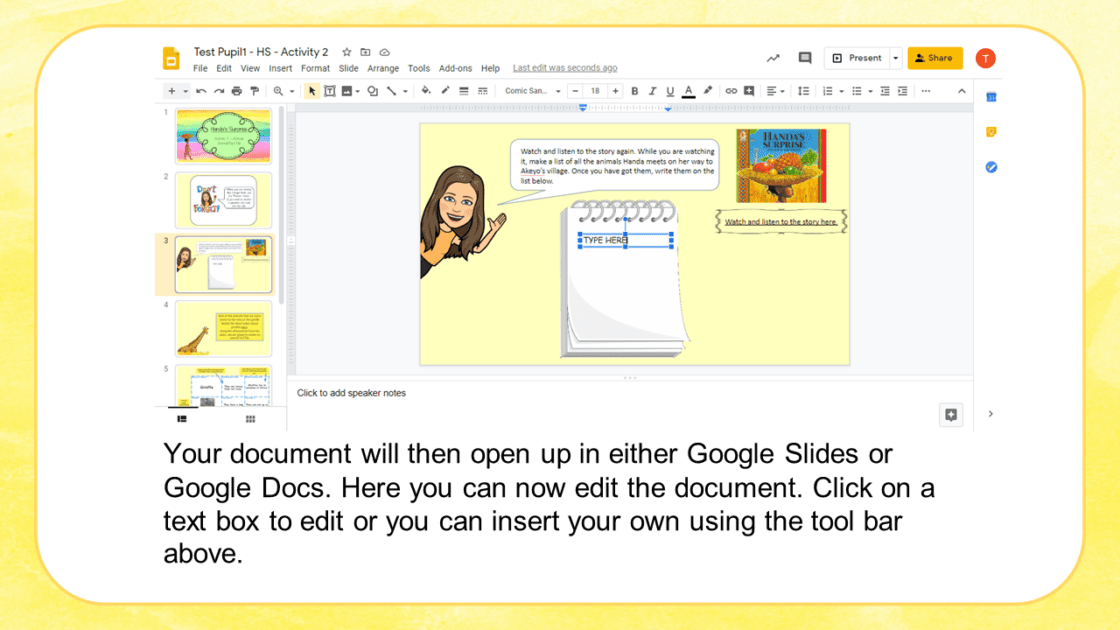Open the comment history speech bubble icon
The width and height of the screenshot is (1120, 630).
[x=804, y=58]
